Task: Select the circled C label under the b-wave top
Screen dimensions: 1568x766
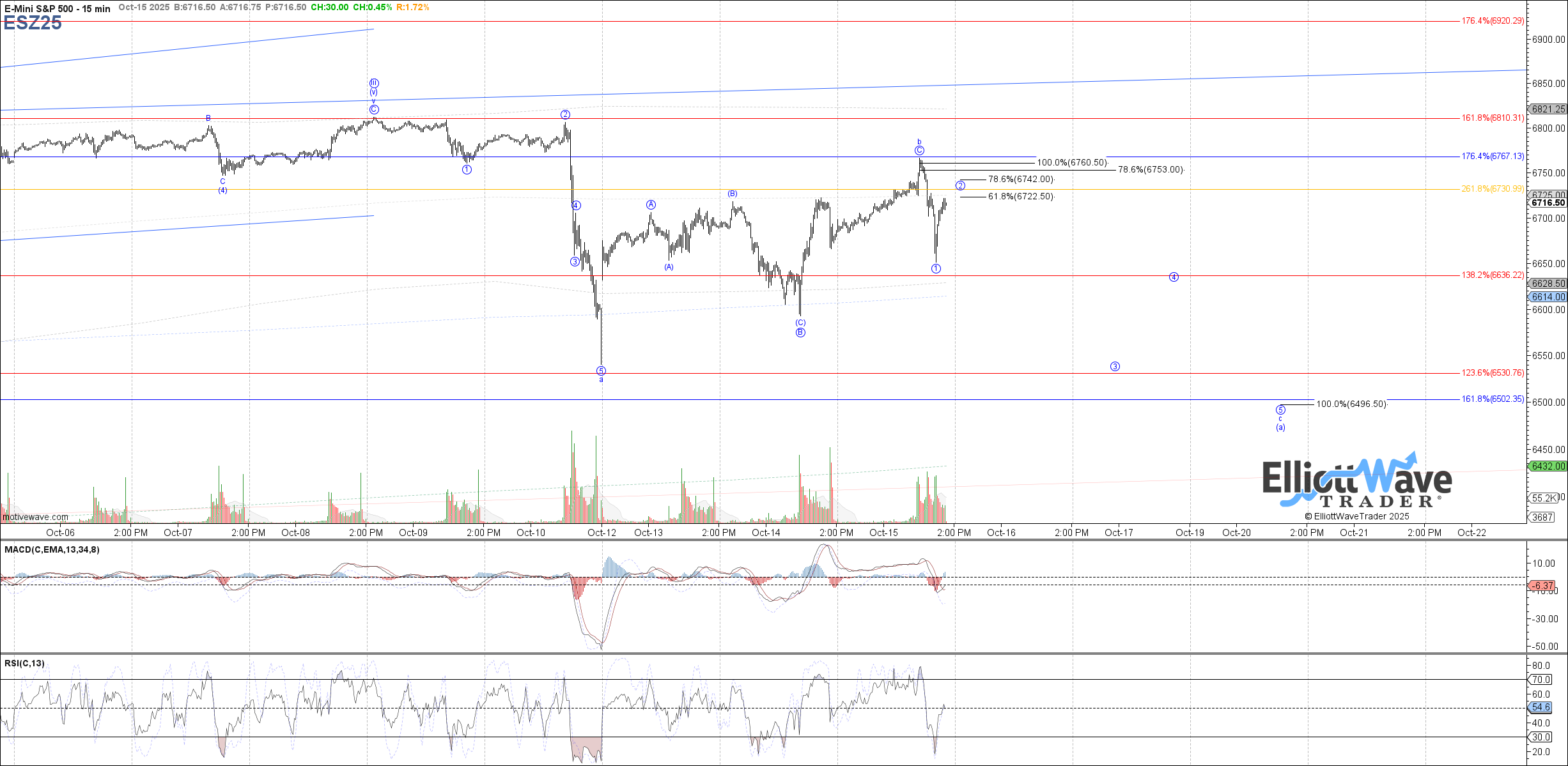Action: point(919,151)
